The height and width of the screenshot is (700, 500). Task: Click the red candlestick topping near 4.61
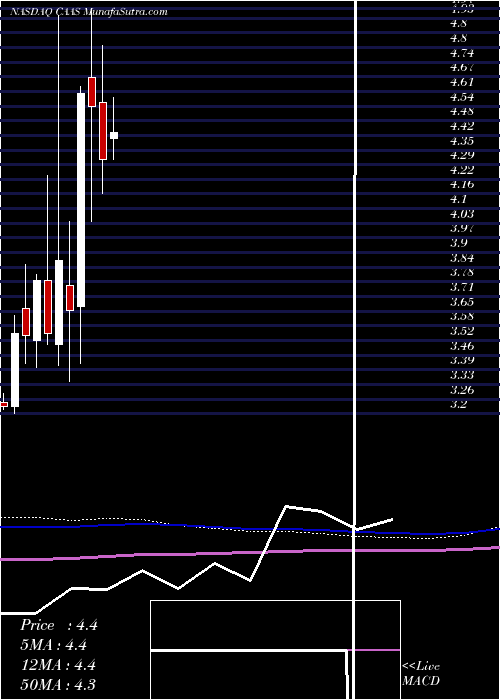coord(92,92)
